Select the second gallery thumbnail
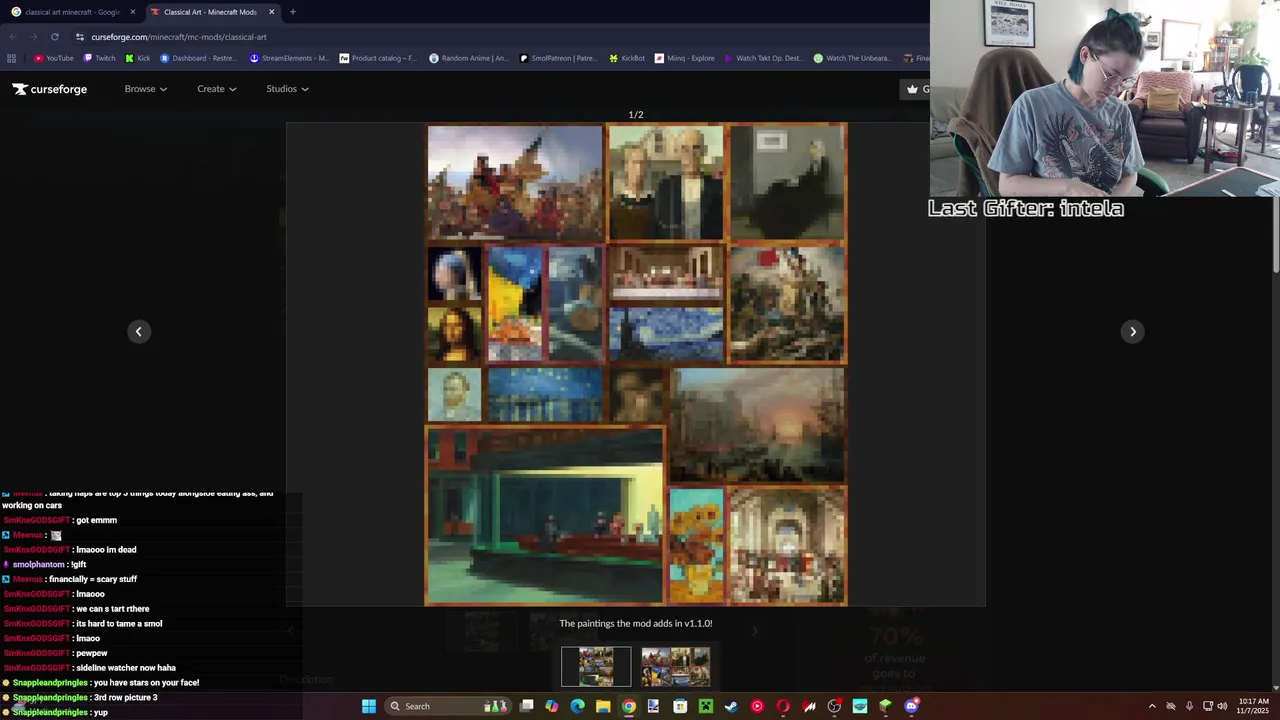Screen dimensions: 1280x720 [676, 667]
